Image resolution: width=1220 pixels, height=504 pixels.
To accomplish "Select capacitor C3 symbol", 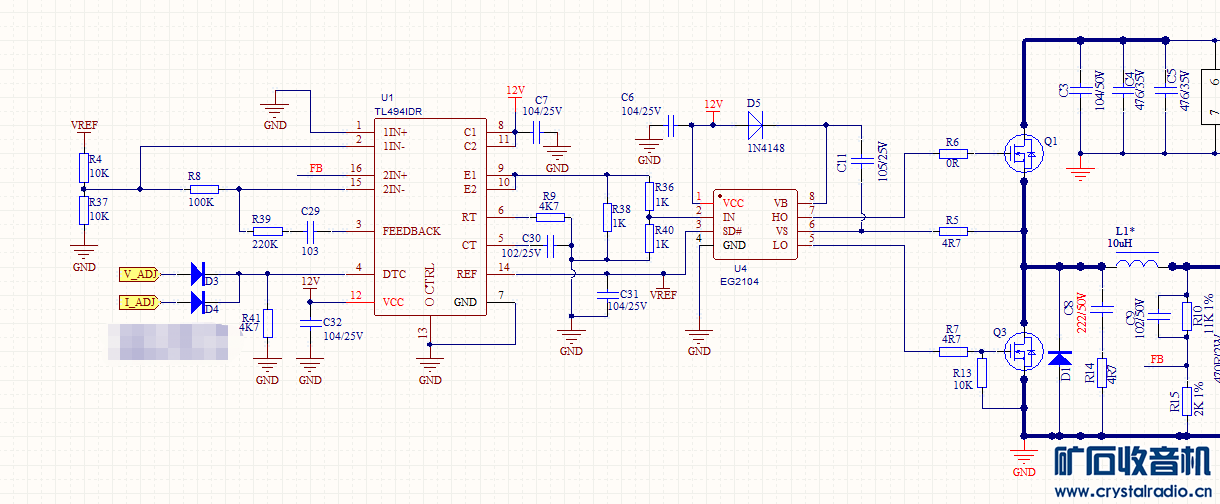I will point(1080,90).
